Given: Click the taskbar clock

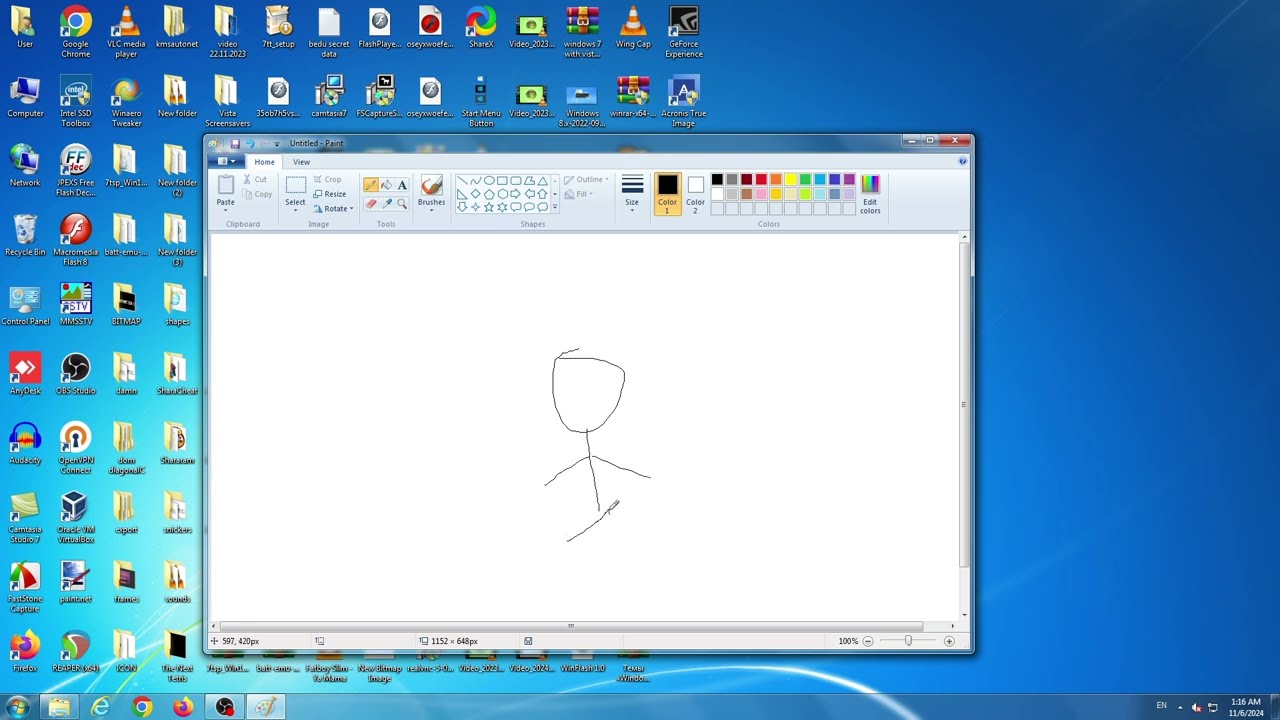Looking at the screenshot, I should click(x=1246, y=708).
